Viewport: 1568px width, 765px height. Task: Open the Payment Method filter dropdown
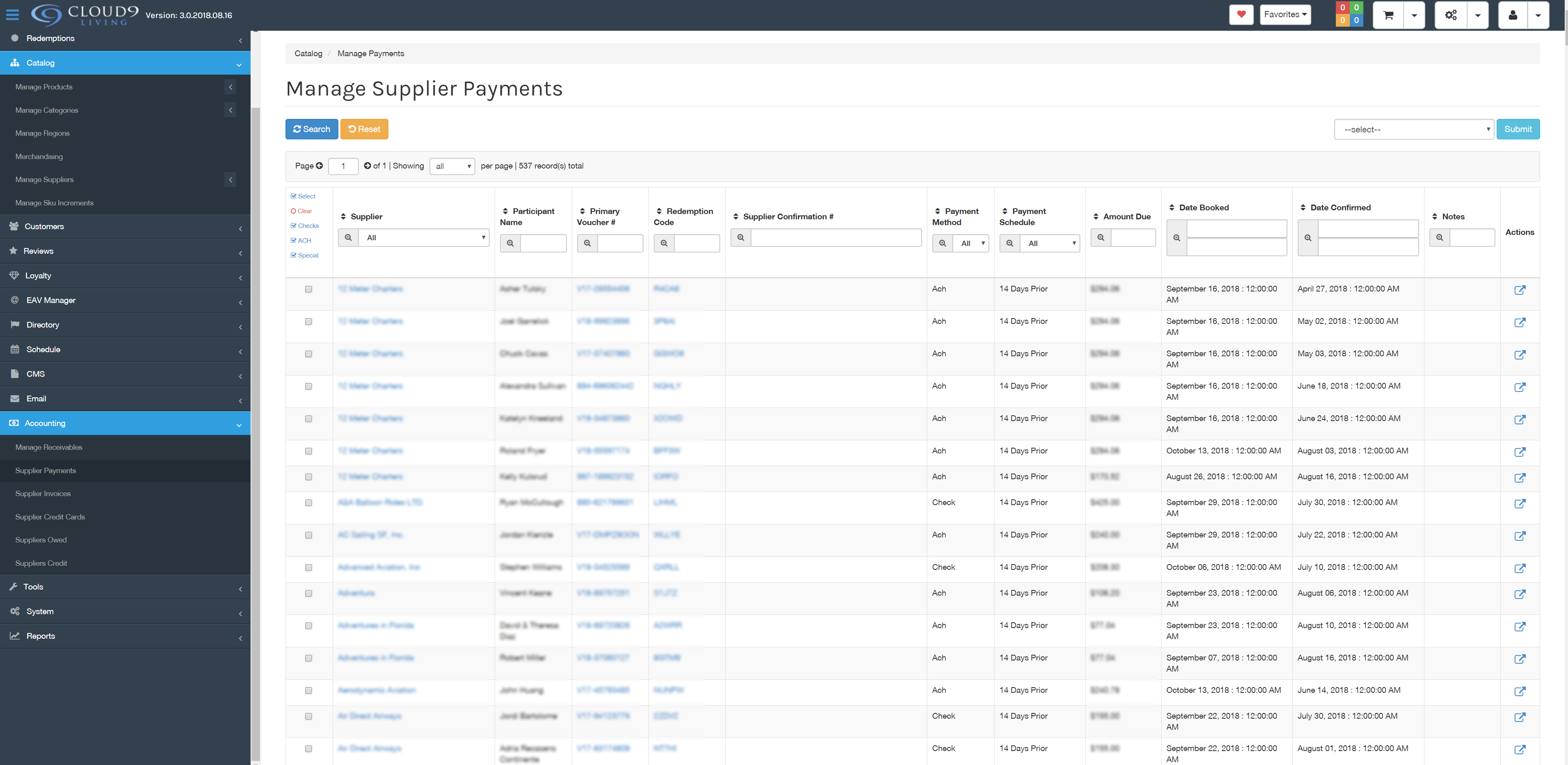tap(971, 244)
